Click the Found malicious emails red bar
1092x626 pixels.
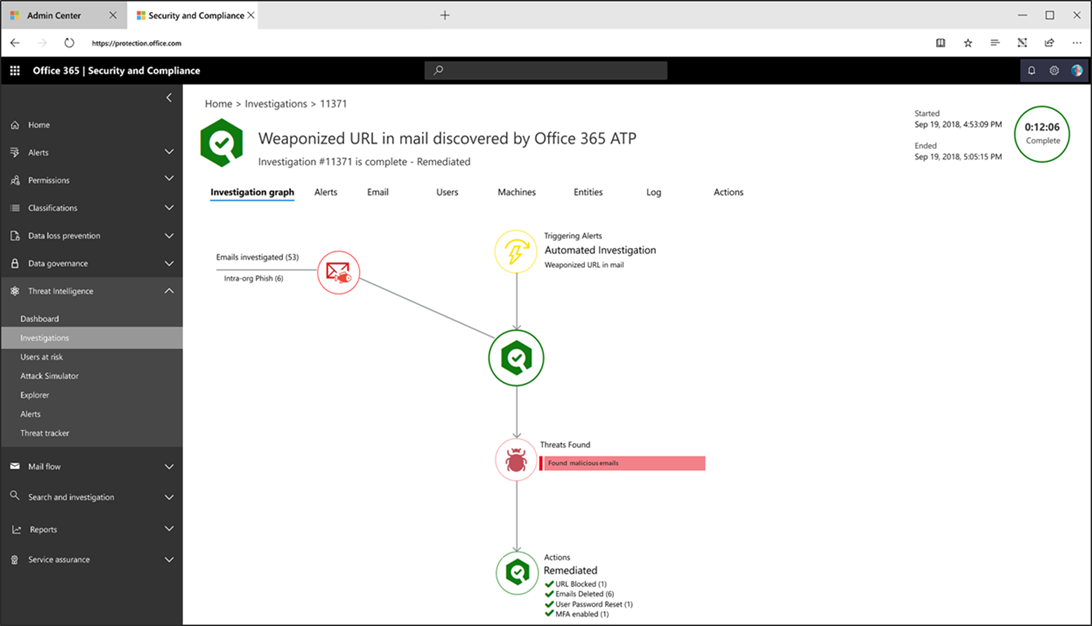(622, 464)
